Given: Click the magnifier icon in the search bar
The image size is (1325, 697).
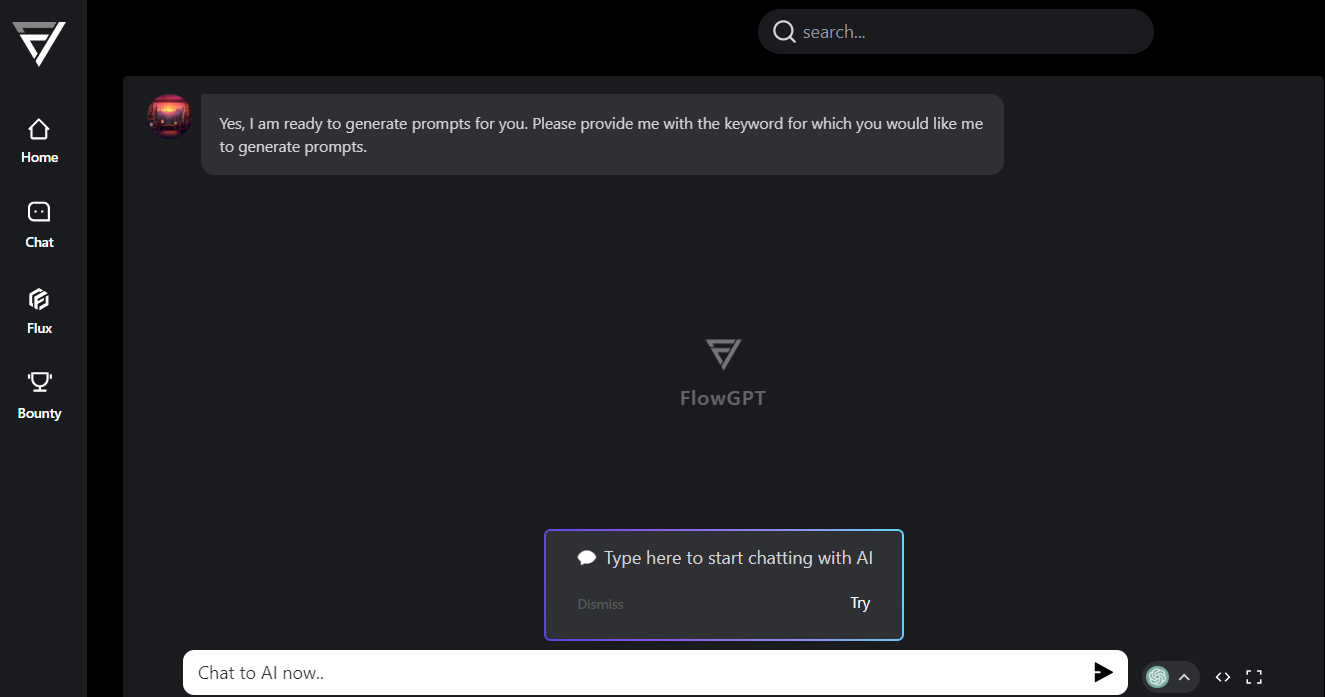Looking at the screenshot, I should click(x=784, y=32).
